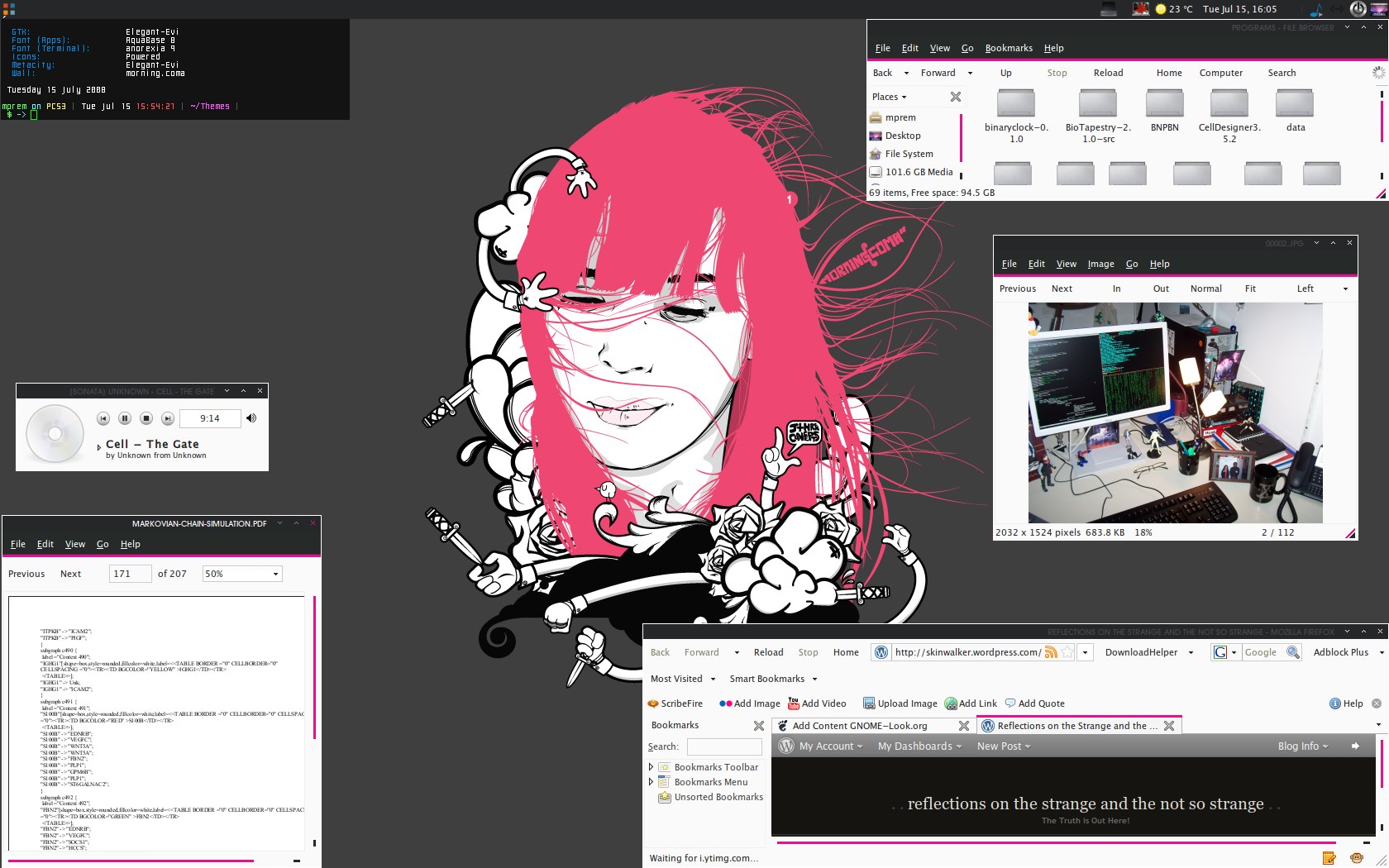
Task: Open the DownloadHelper dropdown in Firefox
Action: click(1191, 653)
